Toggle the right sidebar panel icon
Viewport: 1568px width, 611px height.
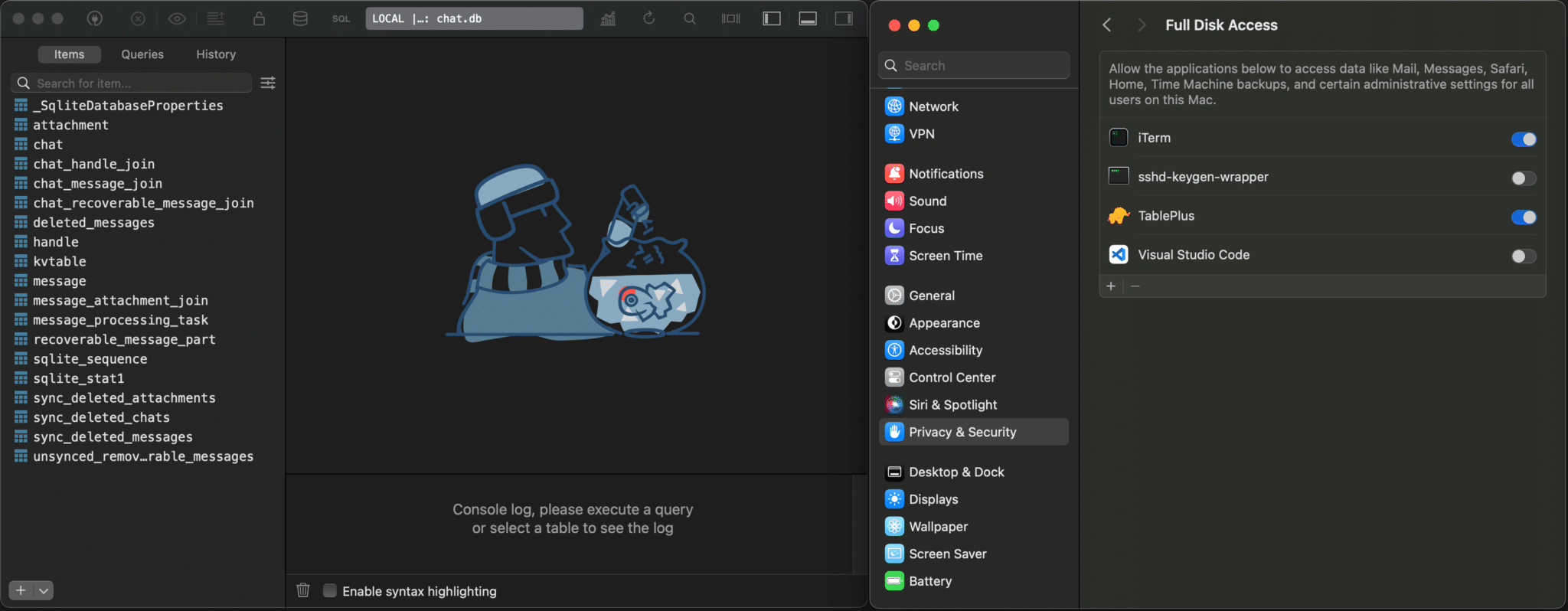(x=844, y=18)
